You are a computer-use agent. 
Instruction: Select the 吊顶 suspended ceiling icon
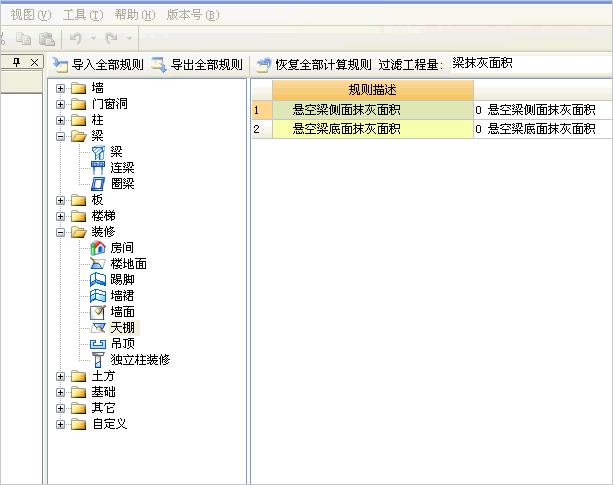coord(98,344)
